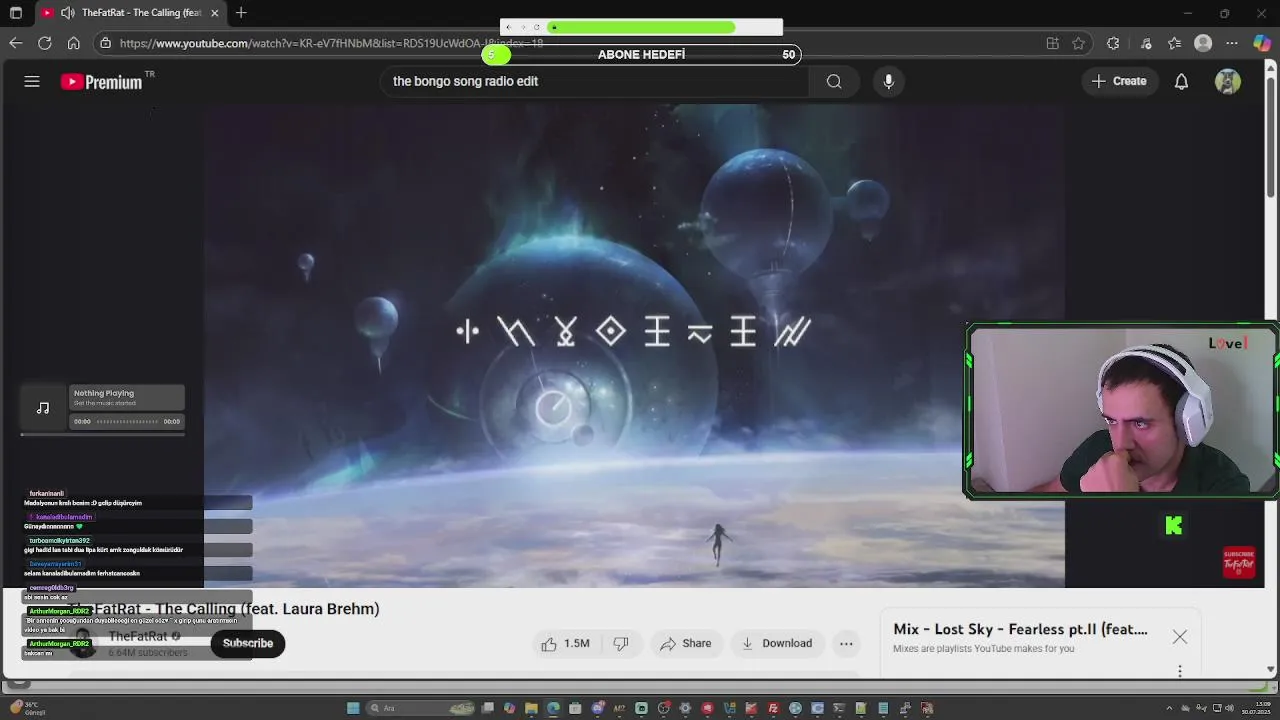
Task: Add this page to favorites star
Action: tap(1078, 43)
